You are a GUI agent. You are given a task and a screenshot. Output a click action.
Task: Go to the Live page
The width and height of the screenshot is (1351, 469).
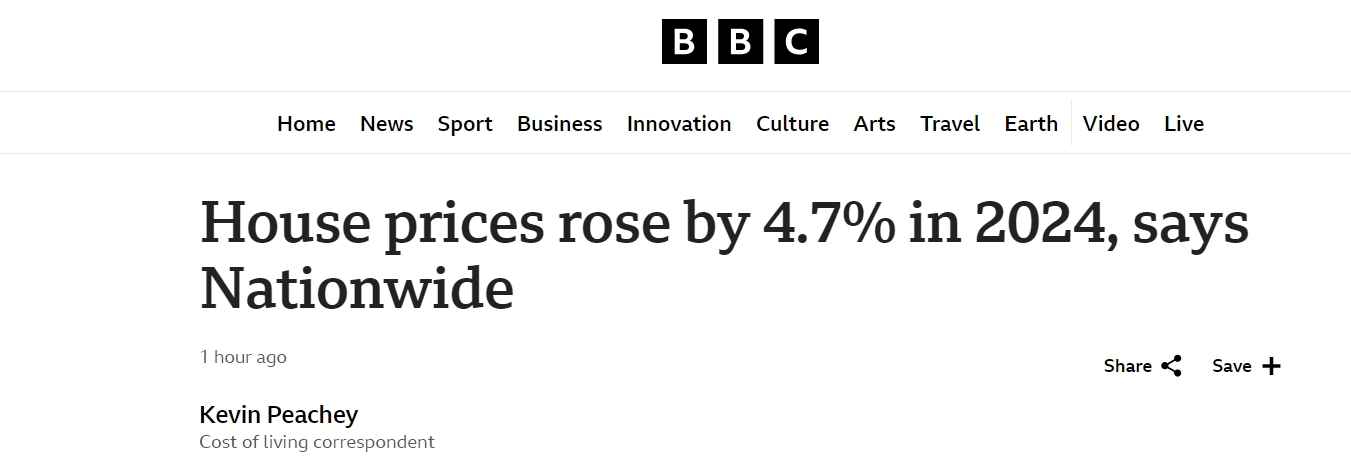coord(1184,124)
